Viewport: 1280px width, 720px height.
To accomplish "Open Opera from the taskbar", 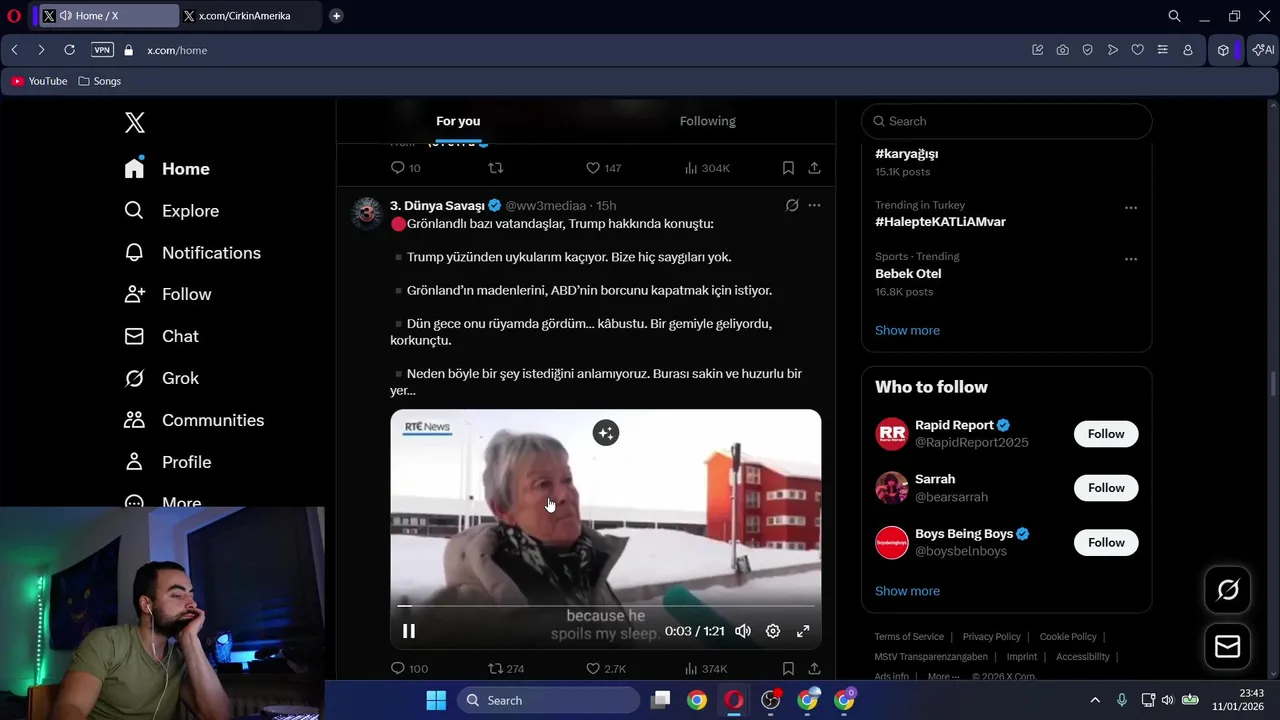I will [x=734, y=700].
